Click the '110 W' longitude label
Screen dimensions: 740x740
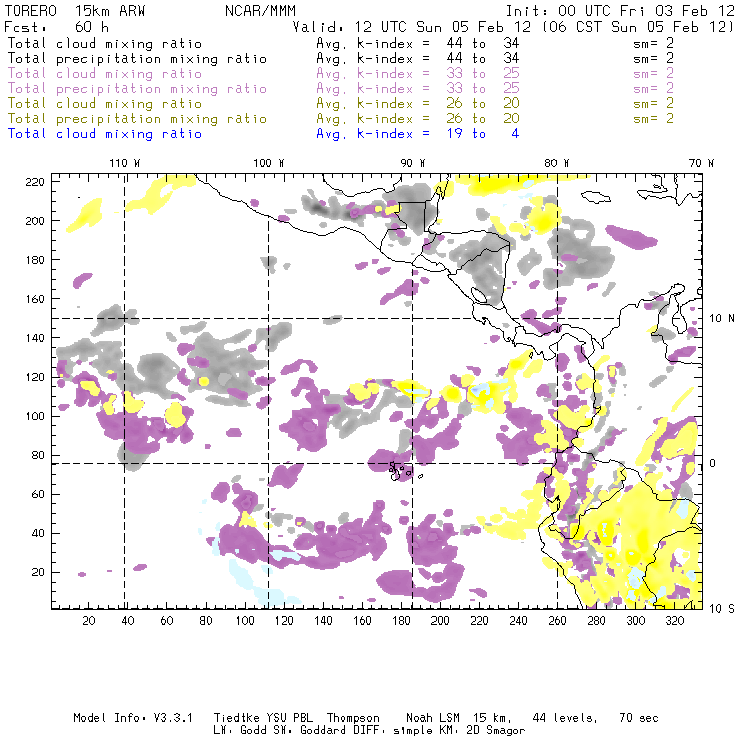click(125, 163)
